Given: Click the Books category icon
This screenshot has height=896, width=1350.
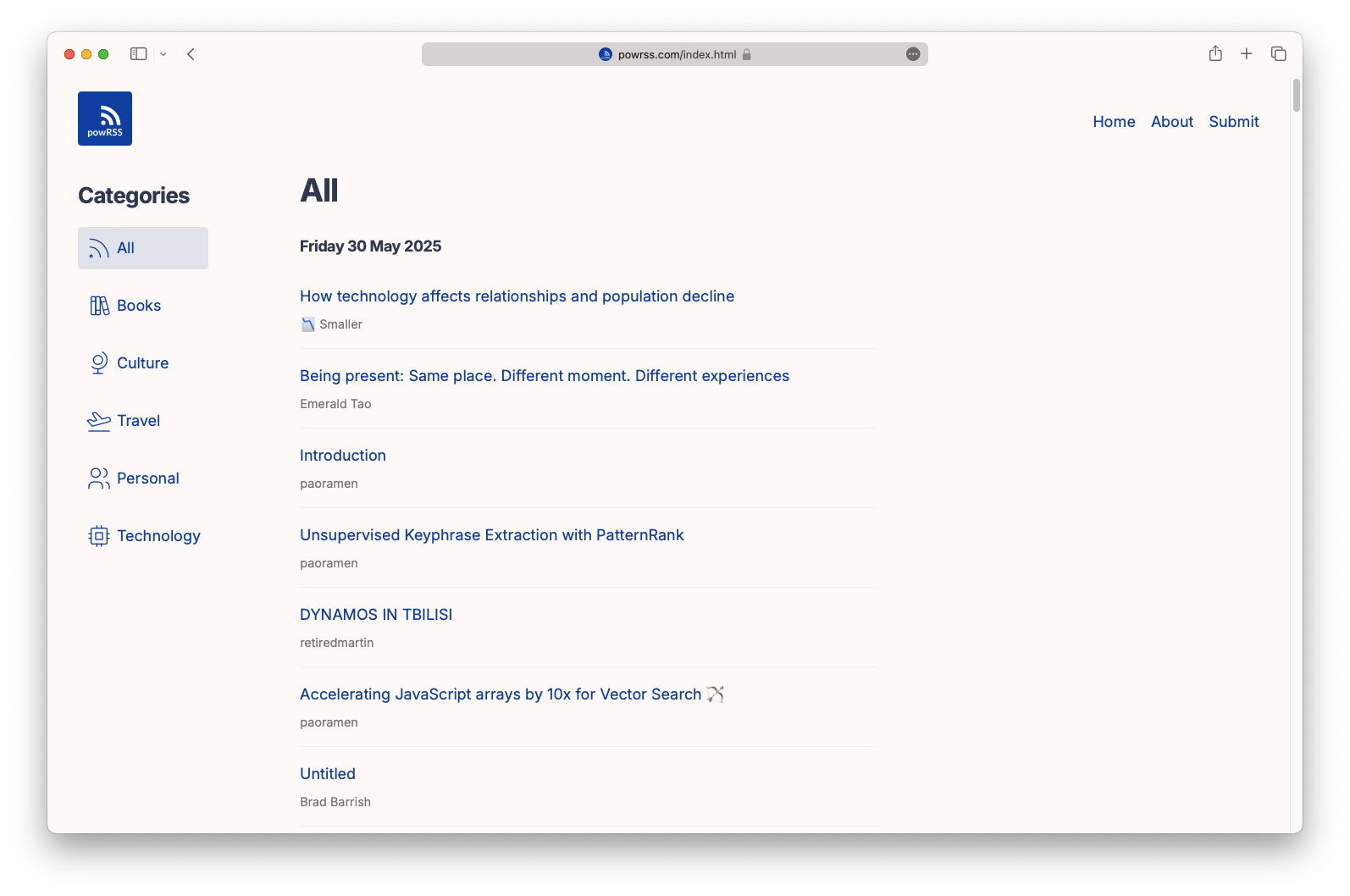Looking at the screenshot, I should [x=99, y=306].
